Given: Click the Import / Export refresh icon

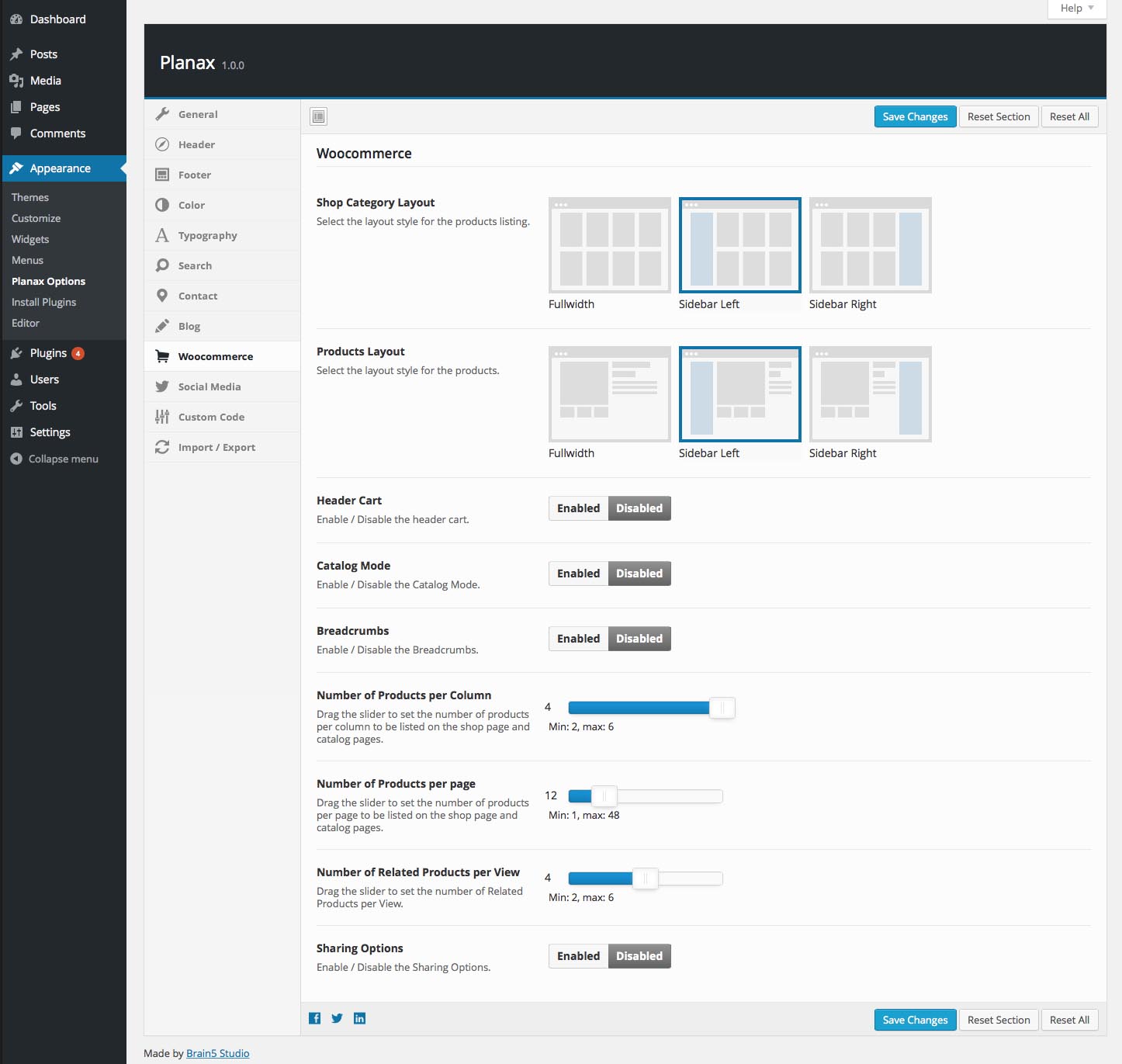Looking at the screenshot, I should (x=162, y=447).
